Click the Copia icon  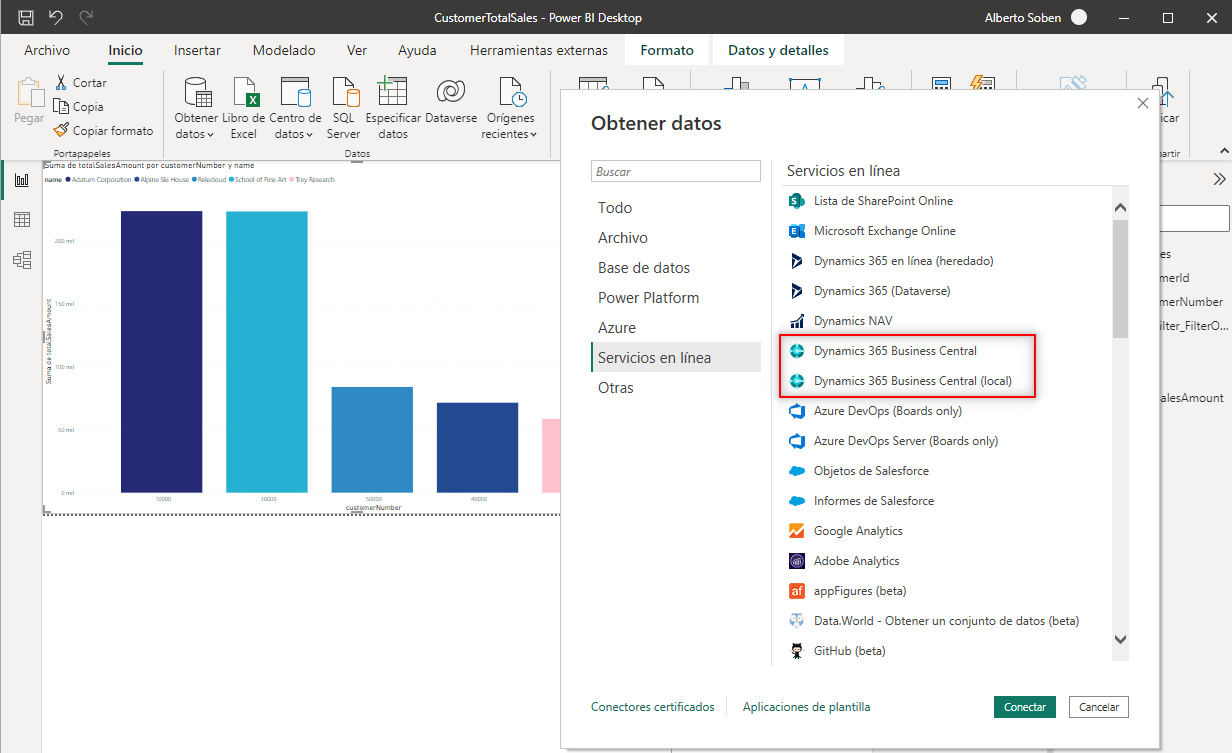click(63, 106)
